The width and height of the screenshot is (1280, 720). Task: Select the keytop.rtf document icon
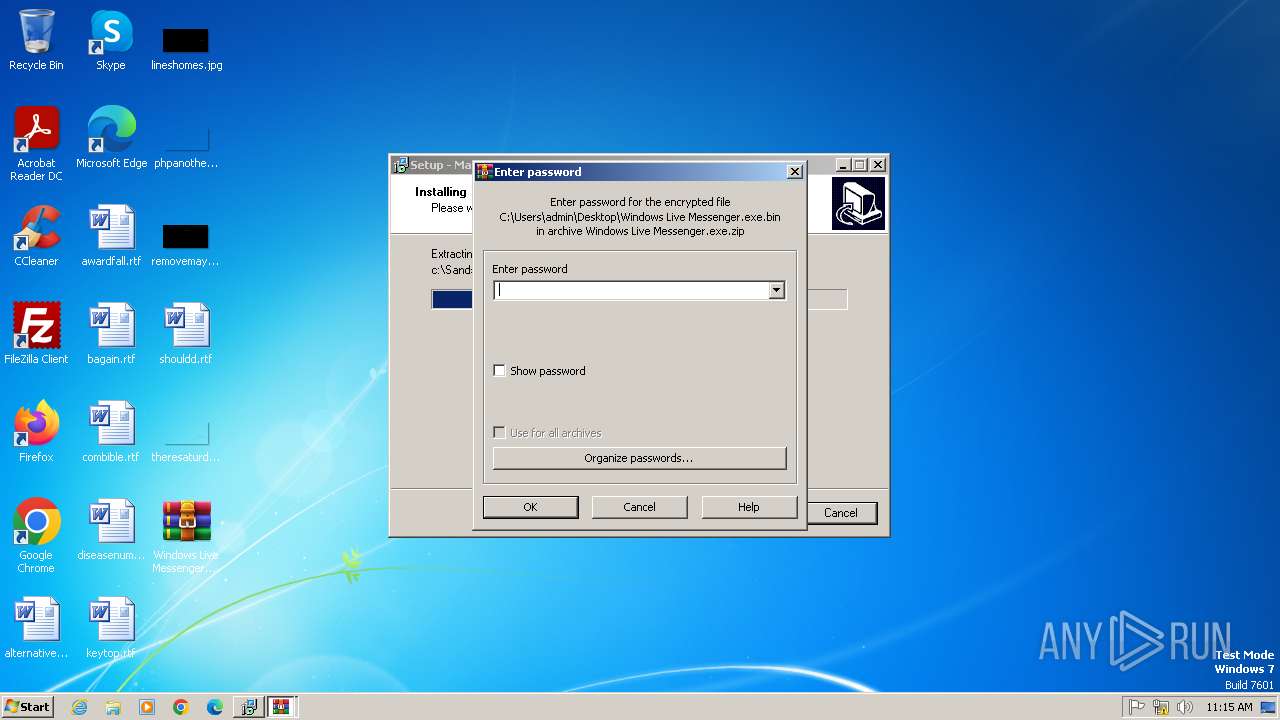pyautogui.click(x=111, y=628)
